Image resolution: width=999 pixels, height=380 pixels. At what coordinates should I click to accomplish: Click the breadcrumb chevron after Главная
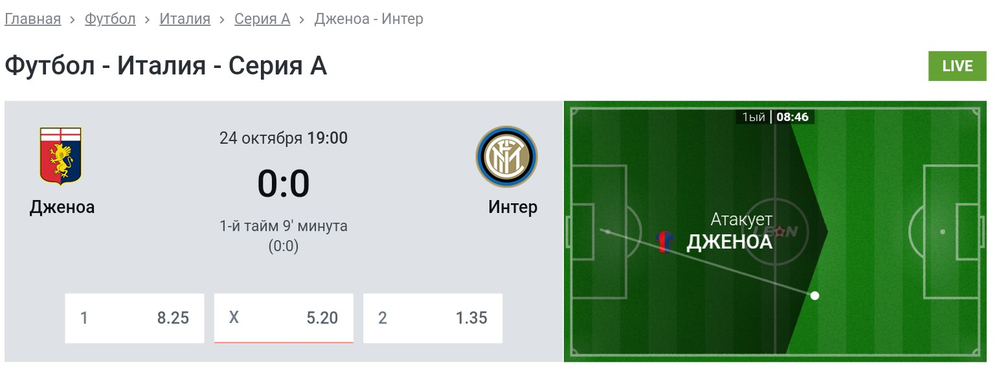point(73,20)
